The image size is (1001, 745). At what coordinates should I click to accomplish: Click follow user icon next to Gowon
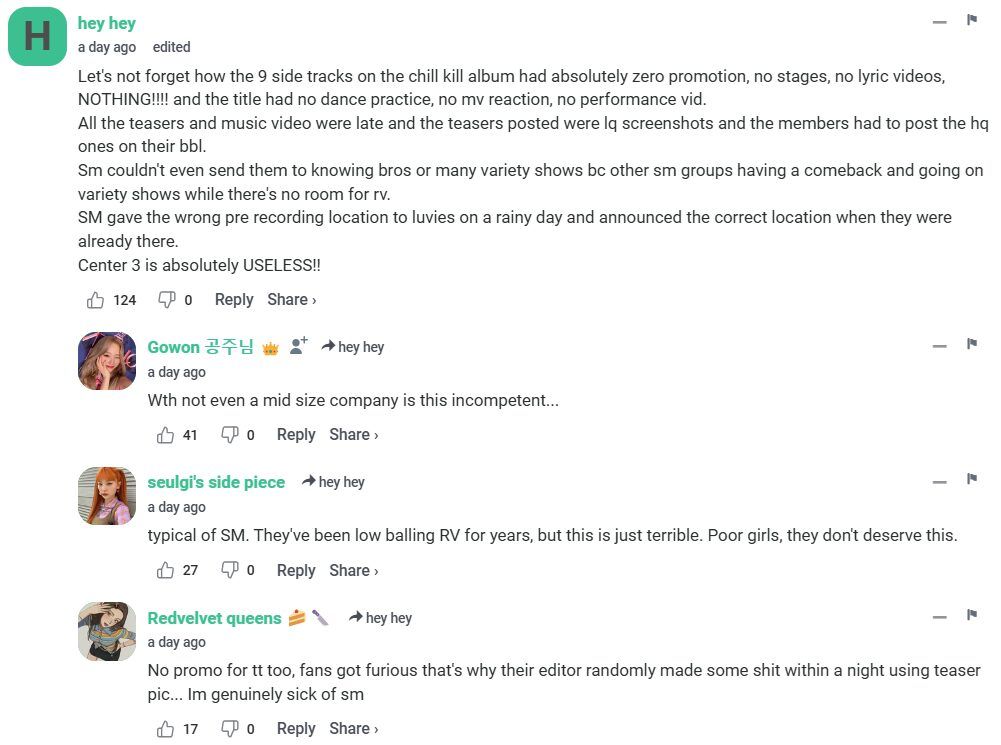click(x=298, y=346)
